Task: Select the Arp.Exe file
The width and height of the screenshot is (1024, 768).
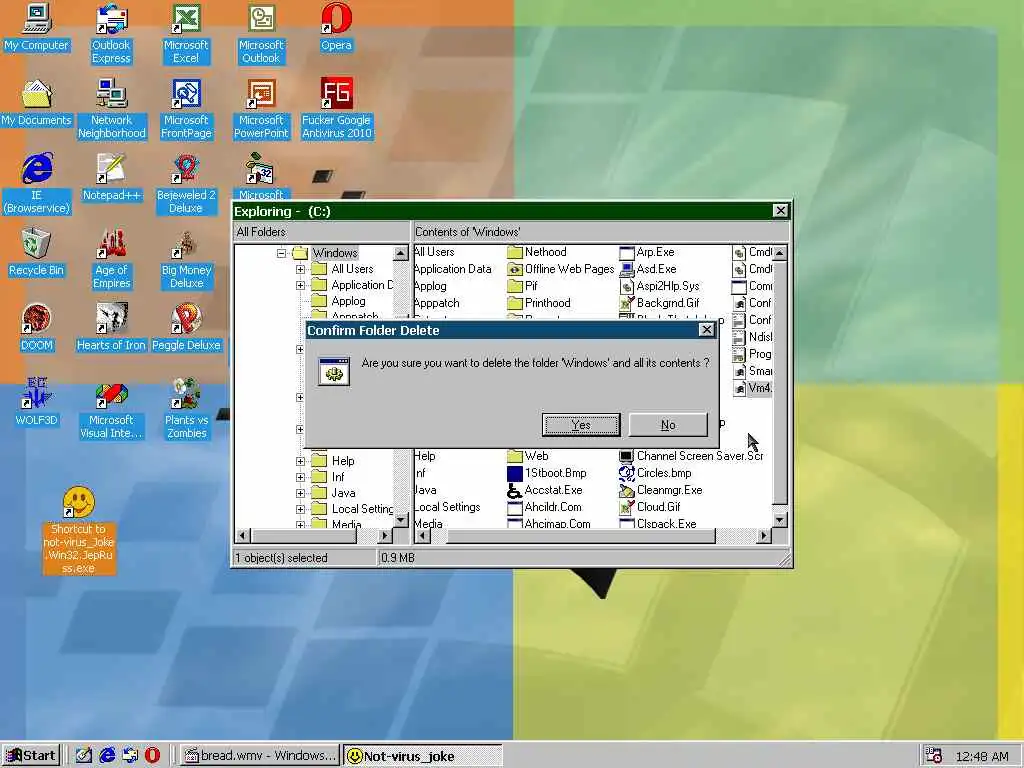Action: point(647,252)
